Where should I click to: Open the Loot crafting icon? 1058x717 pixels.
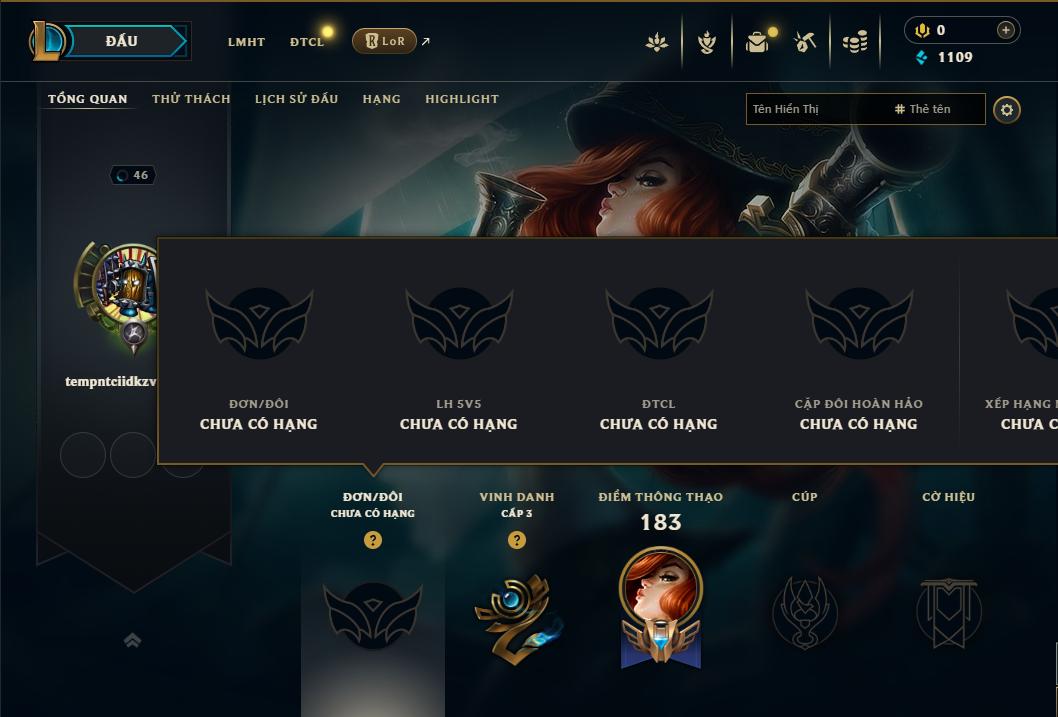(804, 42)
